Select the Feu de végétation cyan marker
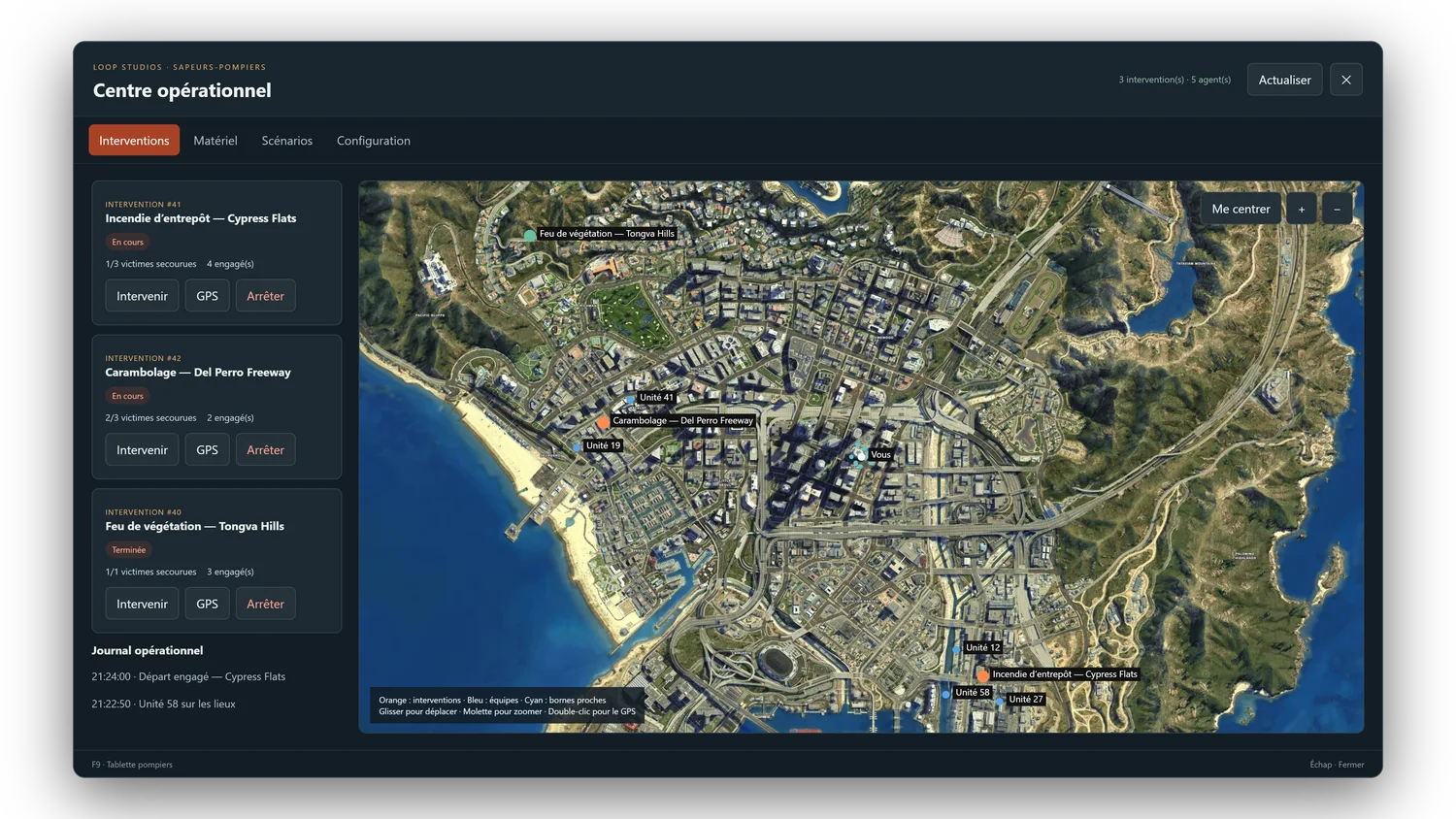Screen dimensions: 1456x819 pos(530,235)
